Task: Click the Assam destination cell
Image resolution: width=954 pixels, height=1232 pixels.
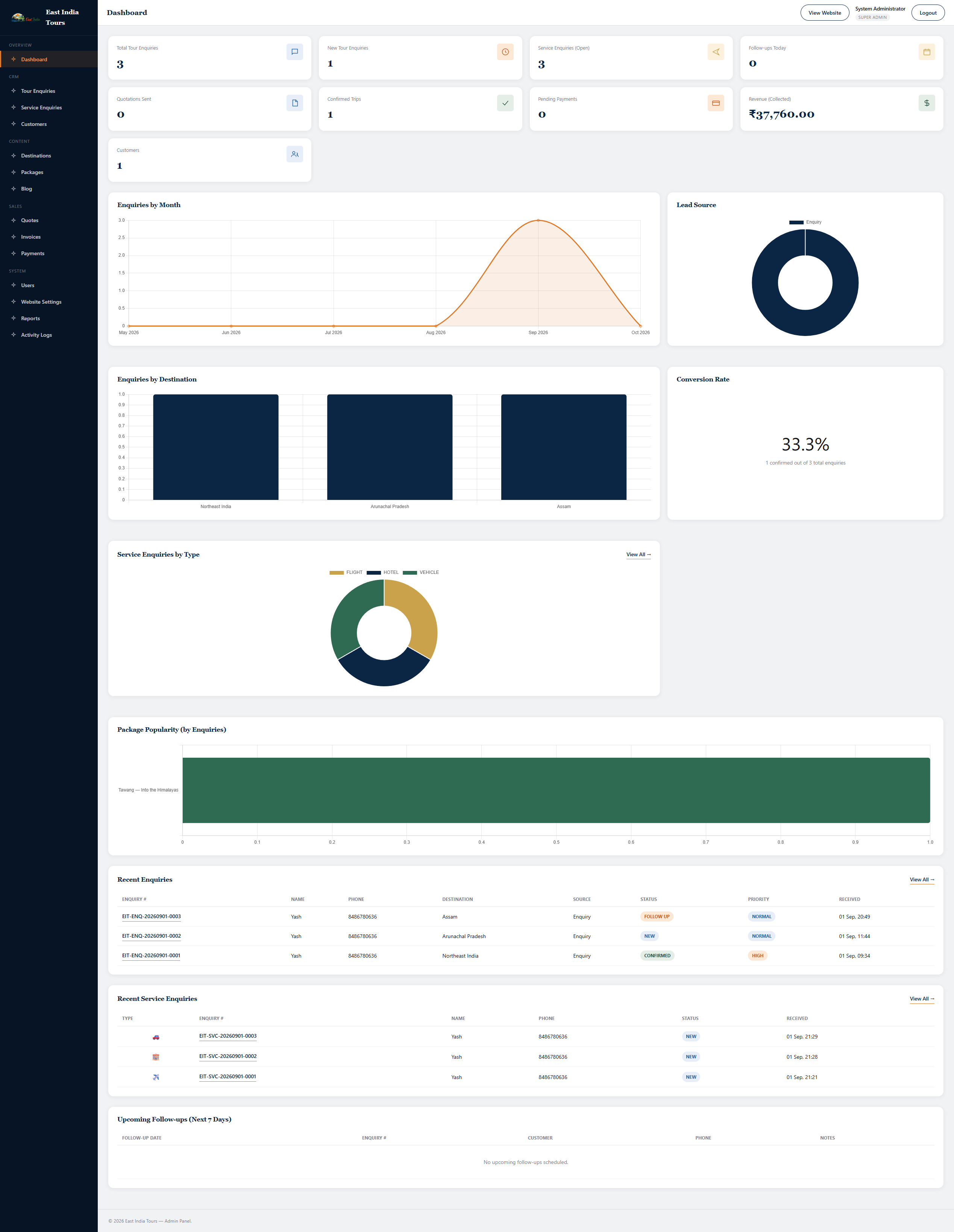Action: 450,917
